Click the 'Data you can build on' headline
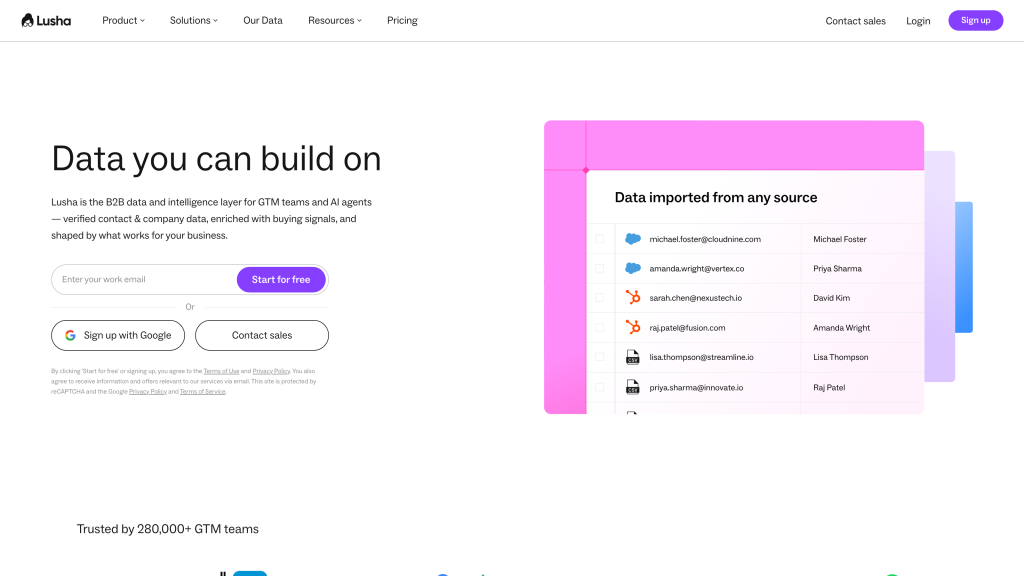Screen dimensions: 1024x576 [216, 159]
